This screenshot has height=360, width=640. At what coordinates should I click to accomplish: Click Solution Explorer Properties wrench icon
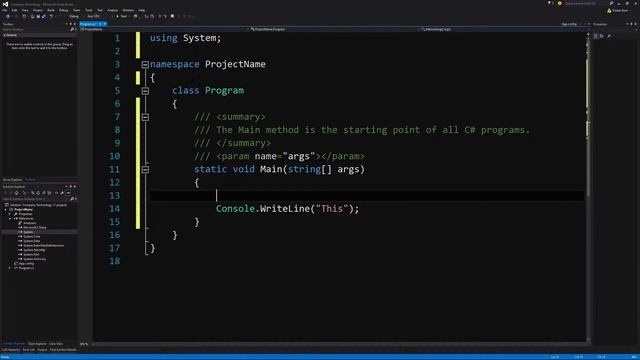coord(62,193)
